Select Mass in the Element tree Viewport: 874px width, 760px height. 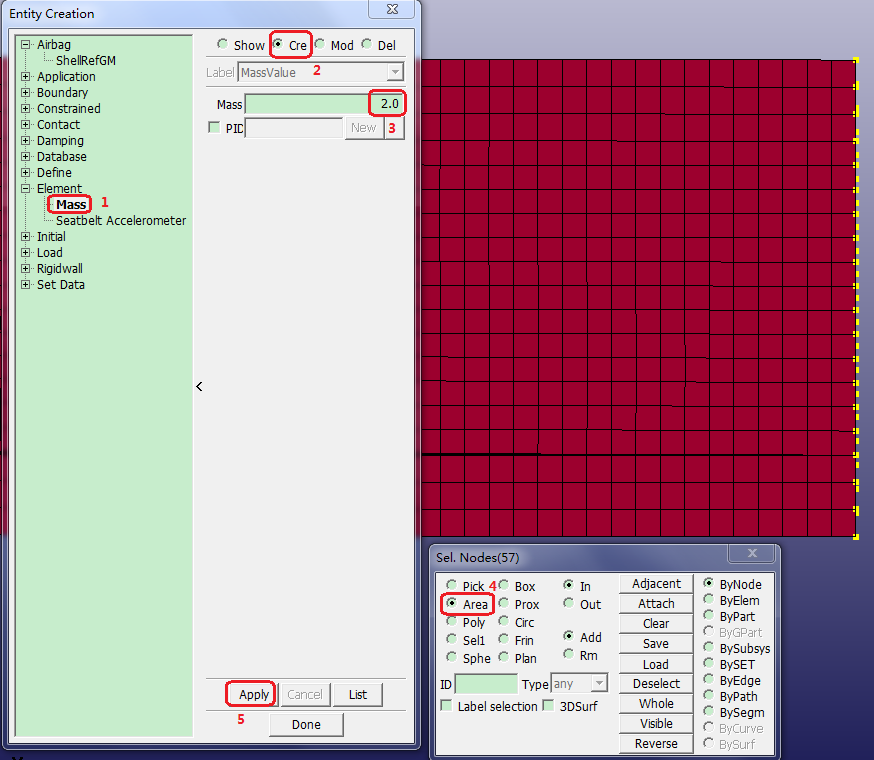coord(71,205)
